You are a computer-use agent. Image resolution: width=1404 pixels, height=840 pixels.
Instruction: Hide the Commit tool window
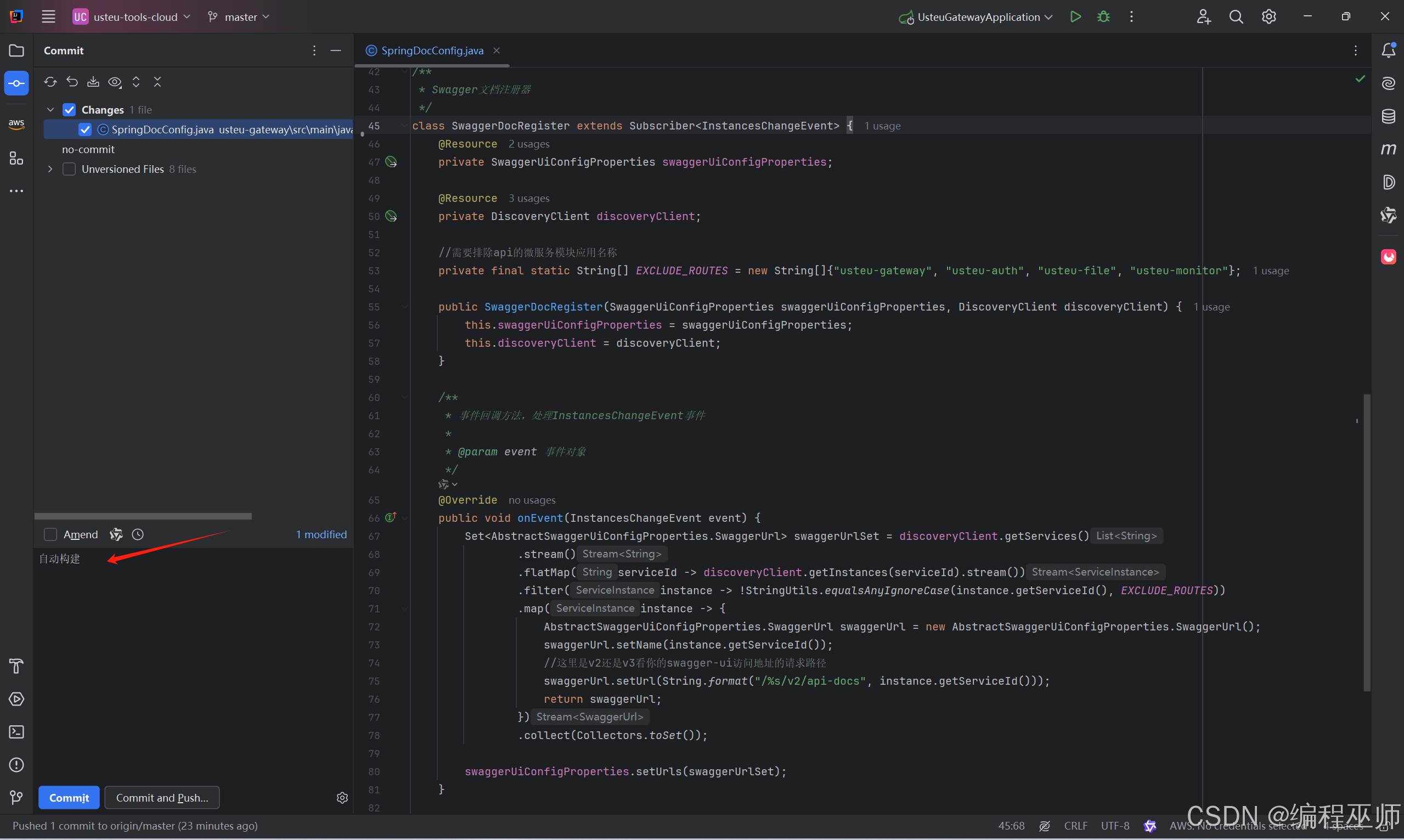pos(336,50)
